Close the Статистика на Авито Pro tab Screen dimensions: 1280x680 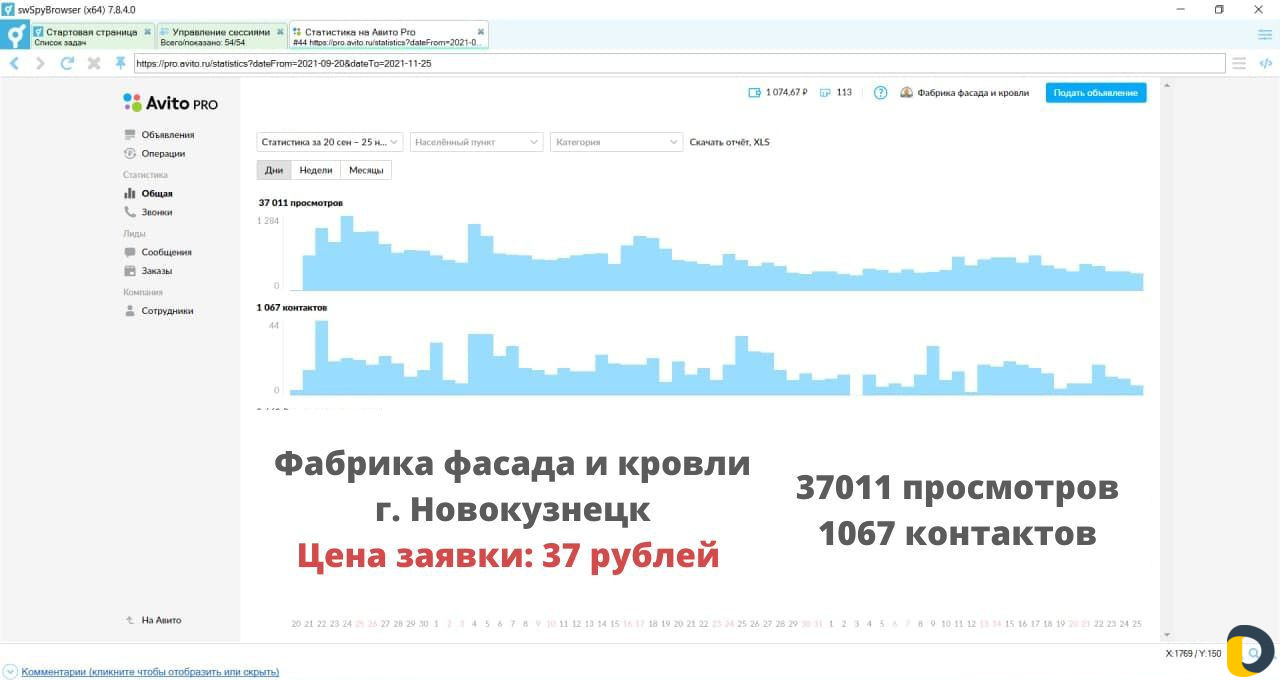point(481,32)
